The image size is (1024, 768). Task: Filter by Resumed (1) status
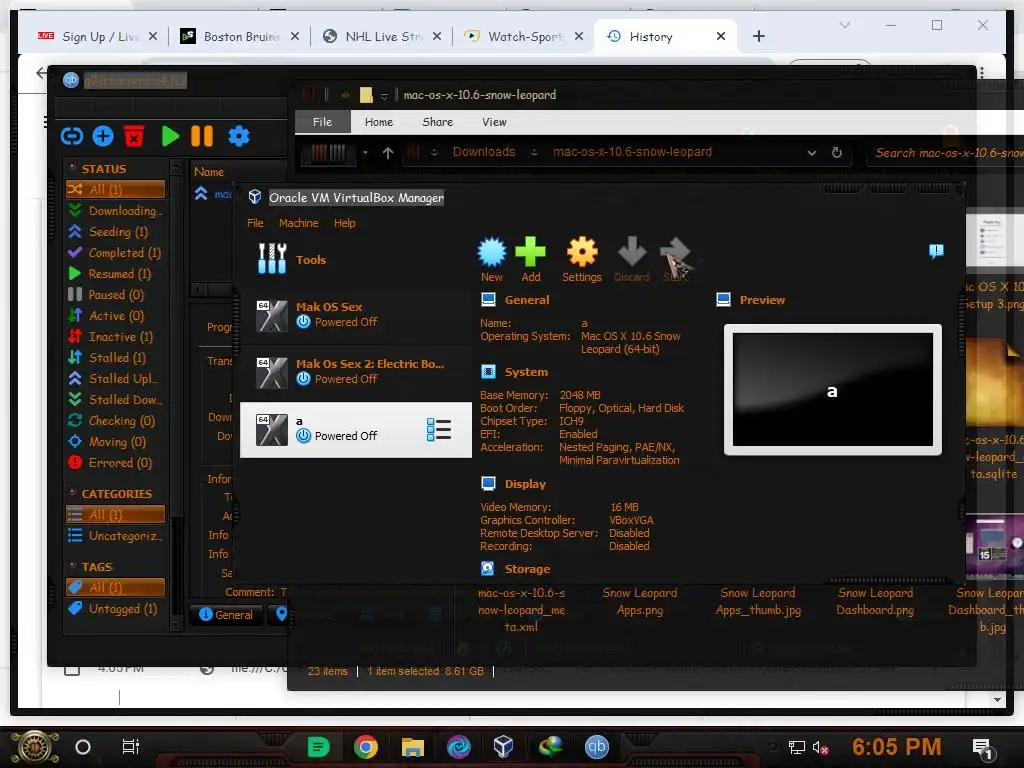[116, 274]
